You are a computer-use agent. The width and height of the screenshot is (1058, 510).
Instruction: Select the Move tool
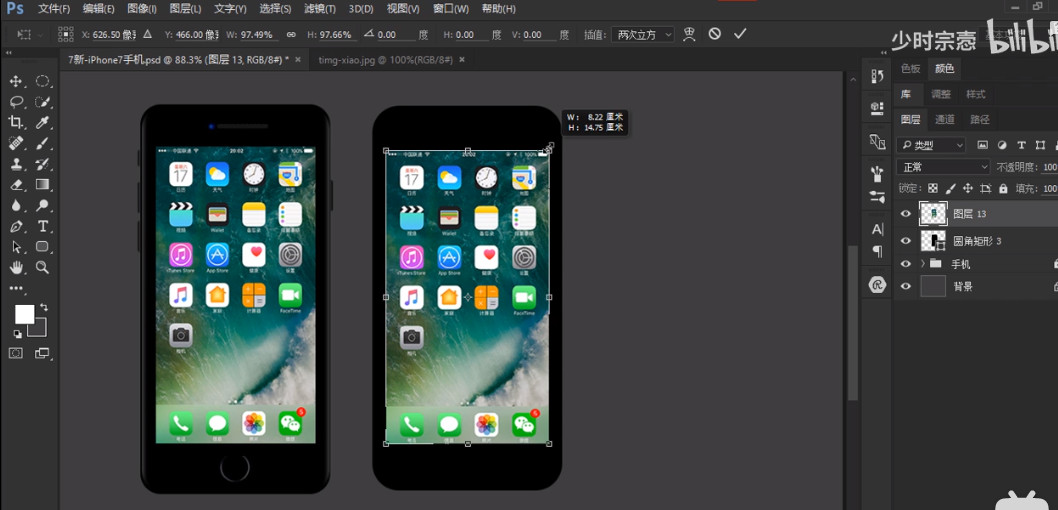pyautogui.click(x=16, y=82)
